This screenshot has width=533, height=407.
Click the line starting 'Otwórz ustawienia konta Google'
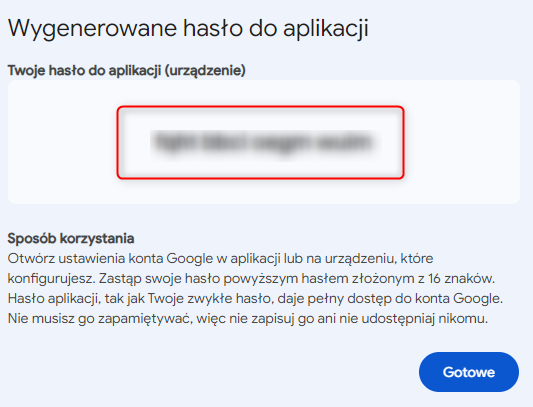tap(220, 259)
